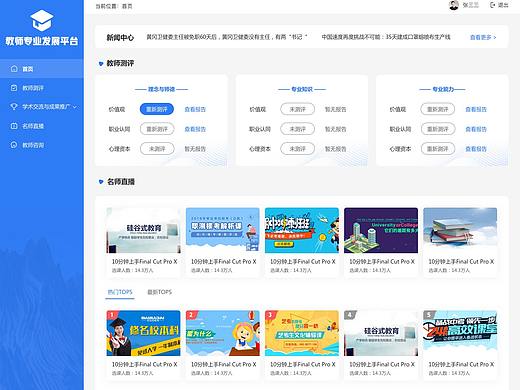Click the bullet icon before 教师测评 heading
The height and width of the screenshot is (390, 520).
pos(101,63)
